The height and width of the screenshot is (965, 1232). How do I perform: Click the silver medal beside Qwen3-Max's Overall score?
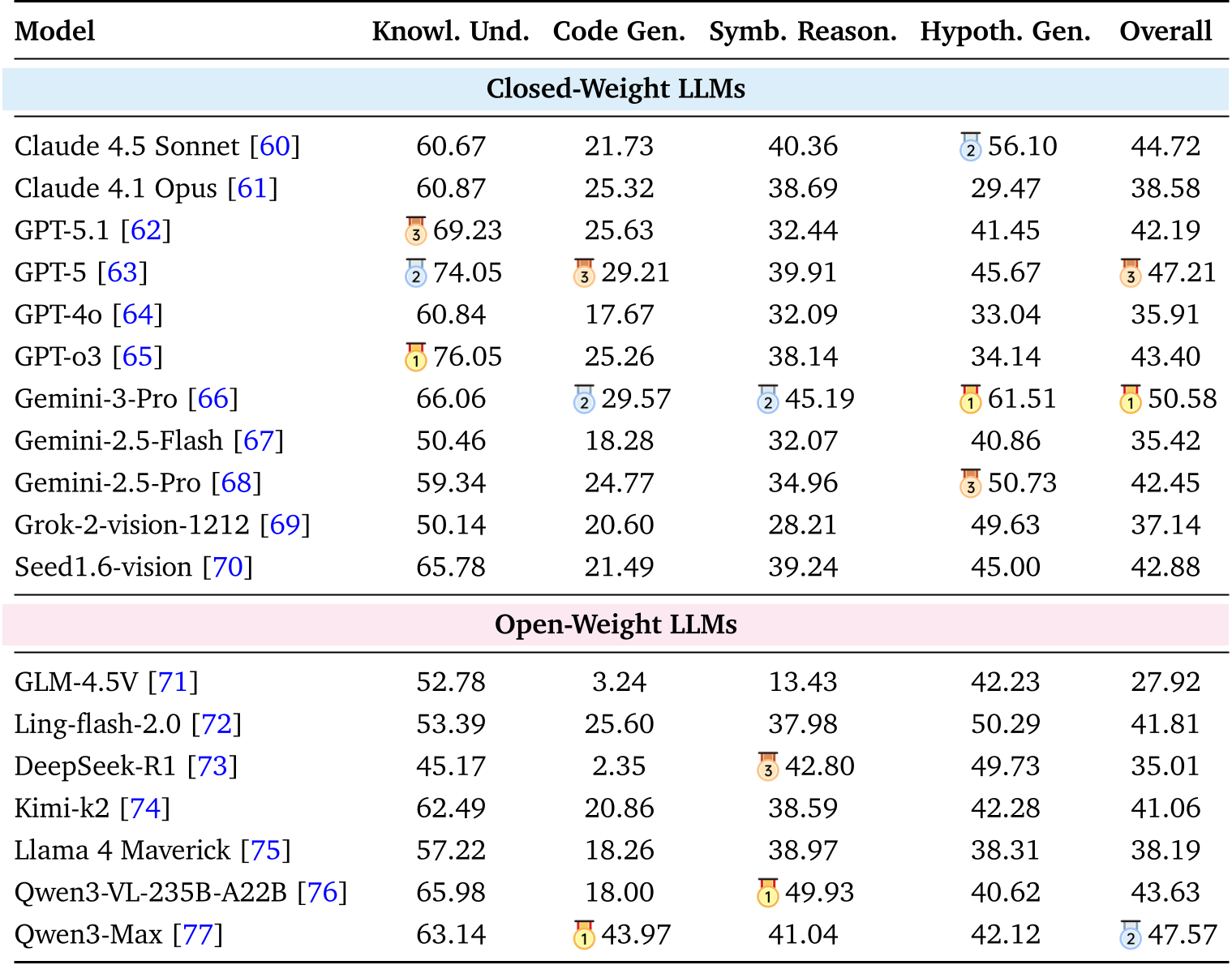(x=1131, y=935)
